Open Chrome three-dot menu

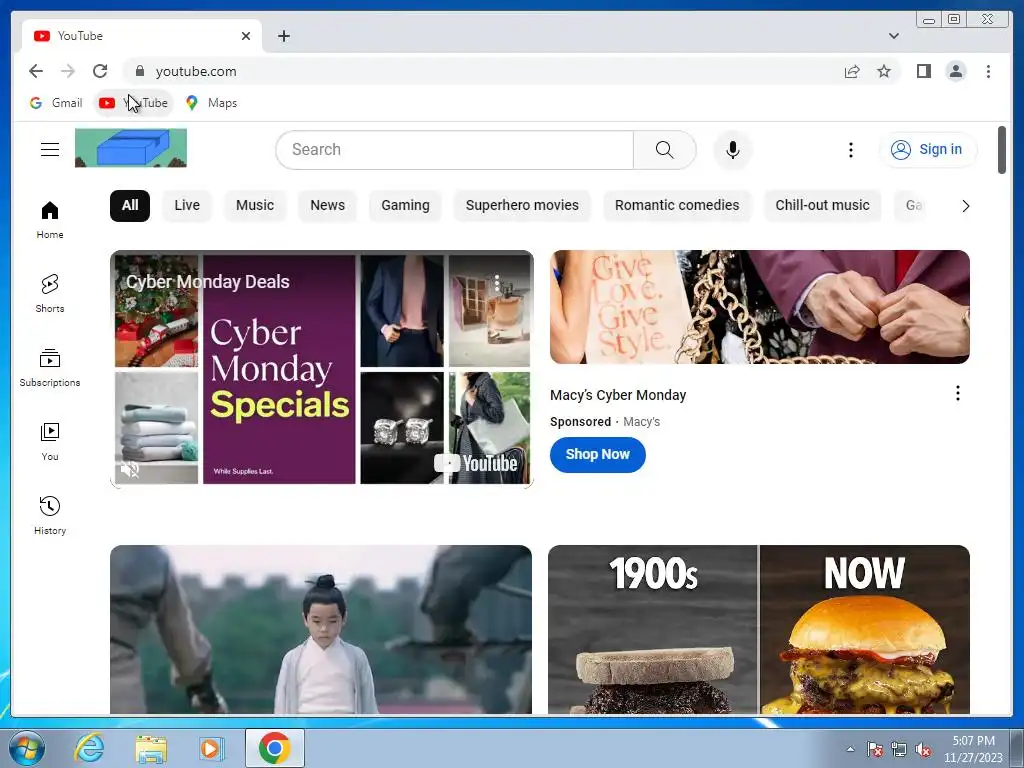[x=988, y=71]
